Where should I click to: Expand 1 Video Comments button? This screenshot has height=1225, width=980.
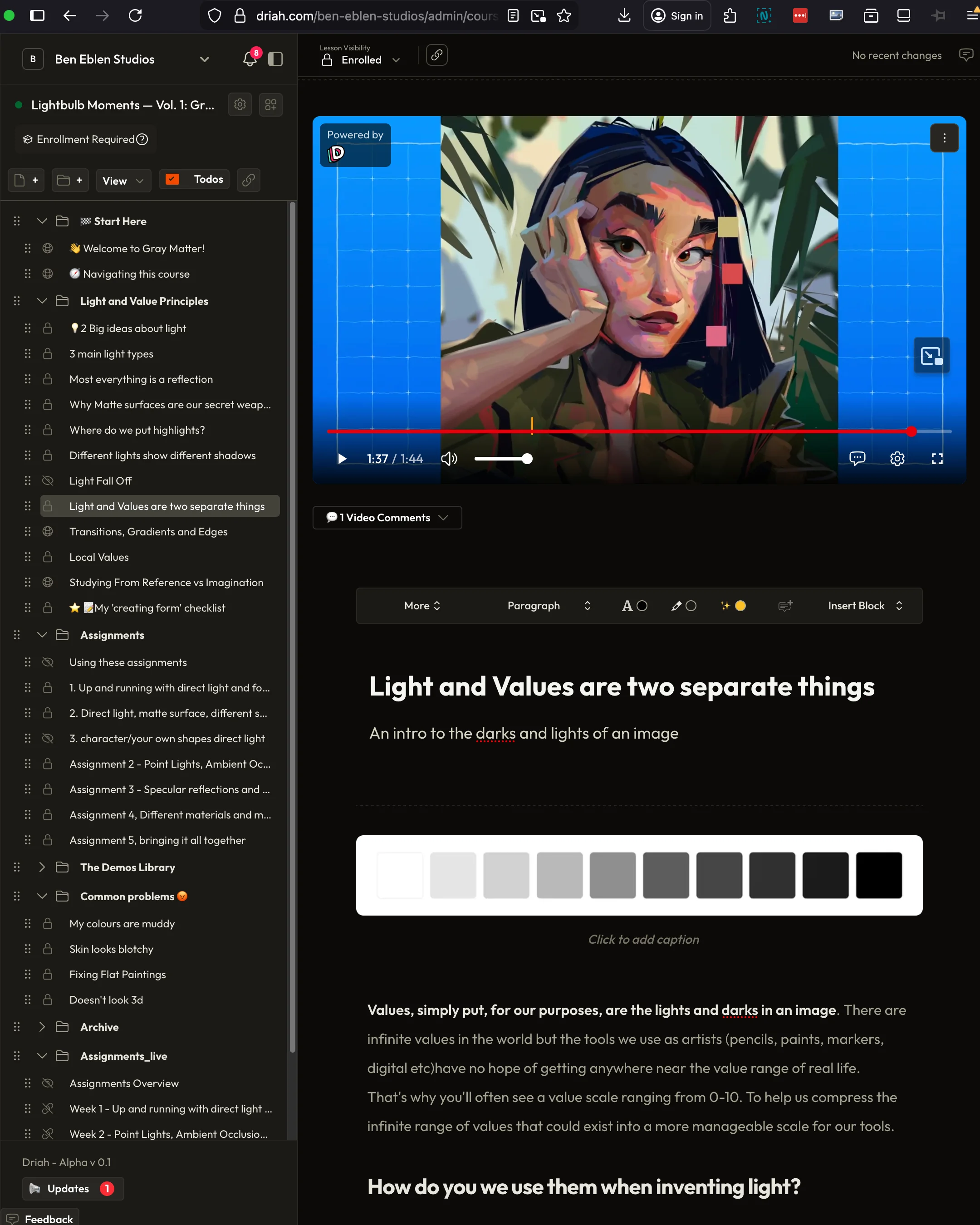click(x=387, y=518)
